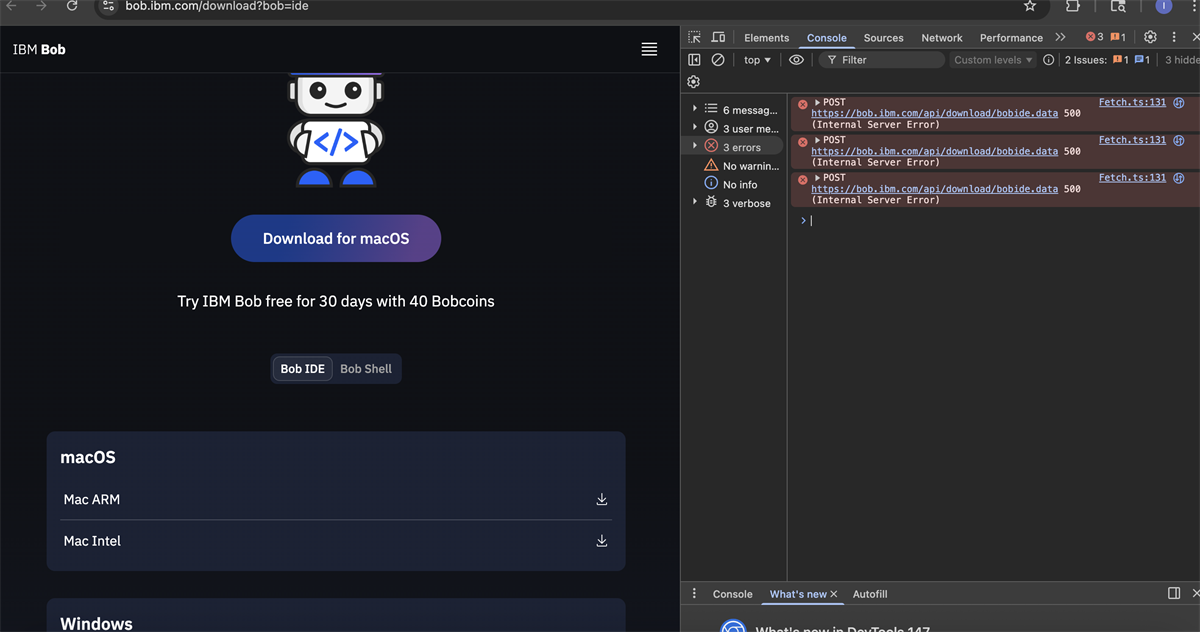
Task: Switch to the Sources tab
Action: point(883,38)
